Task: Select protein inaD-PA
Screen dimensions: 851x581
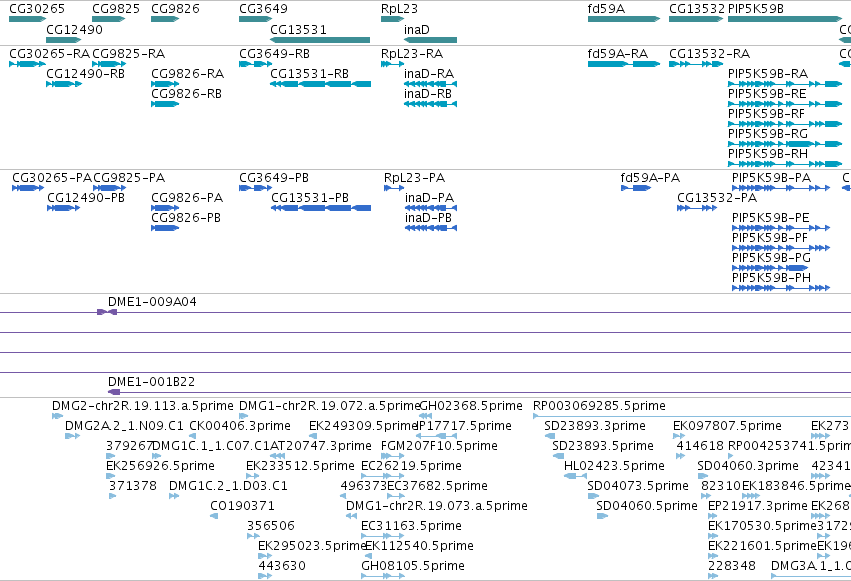Action: coord(431,208)
